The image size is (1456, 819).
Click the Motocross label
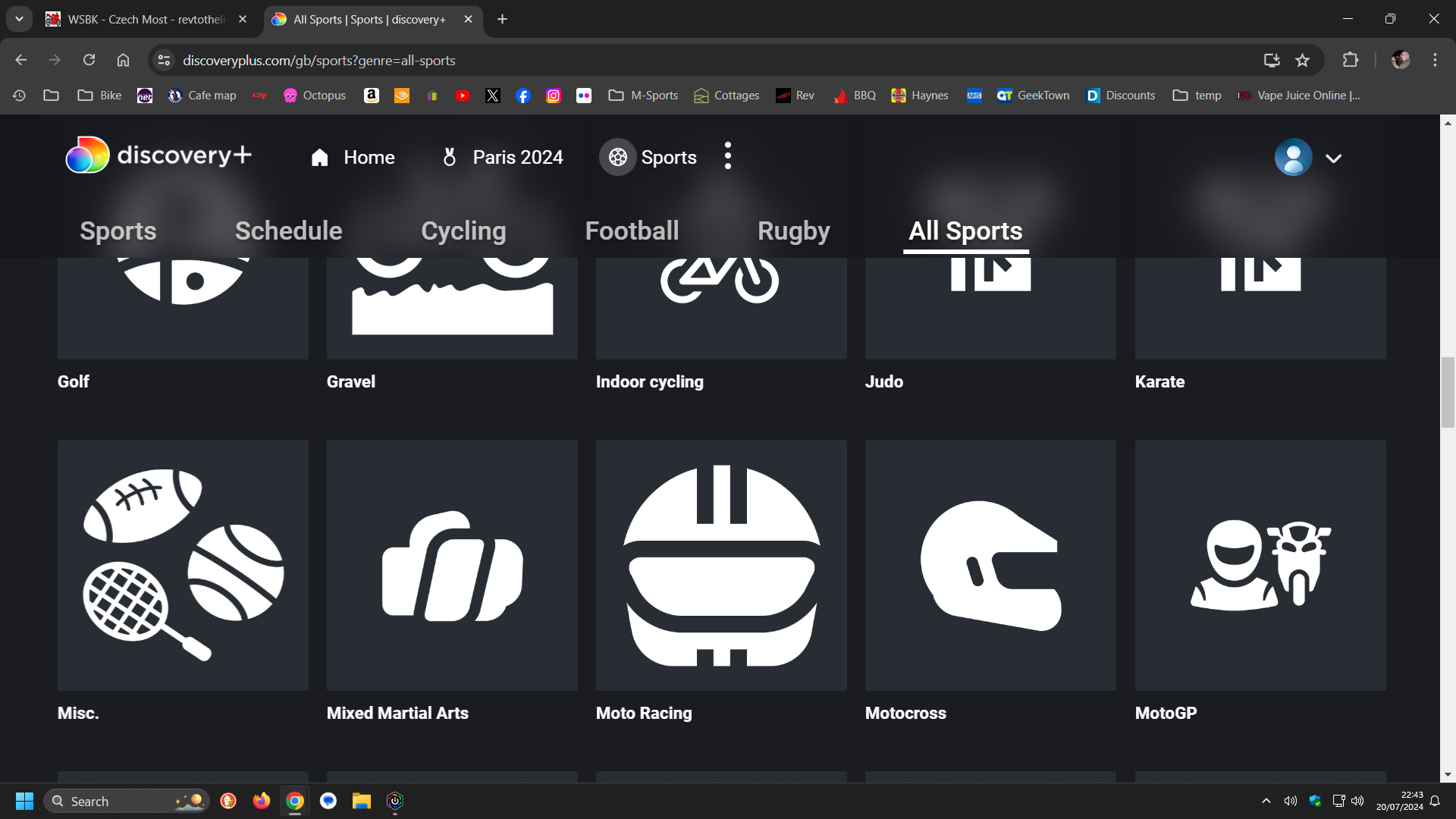pyautogui.click(x=905, y=713)
